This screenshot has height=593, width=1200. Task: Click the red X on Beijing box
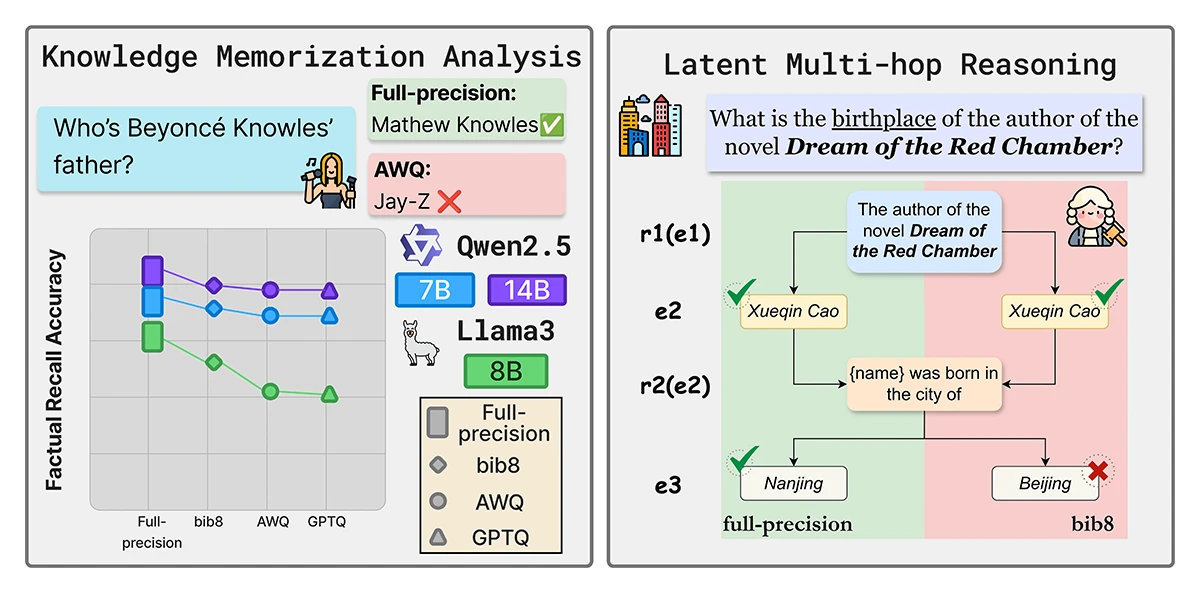tap(1097, 469)
